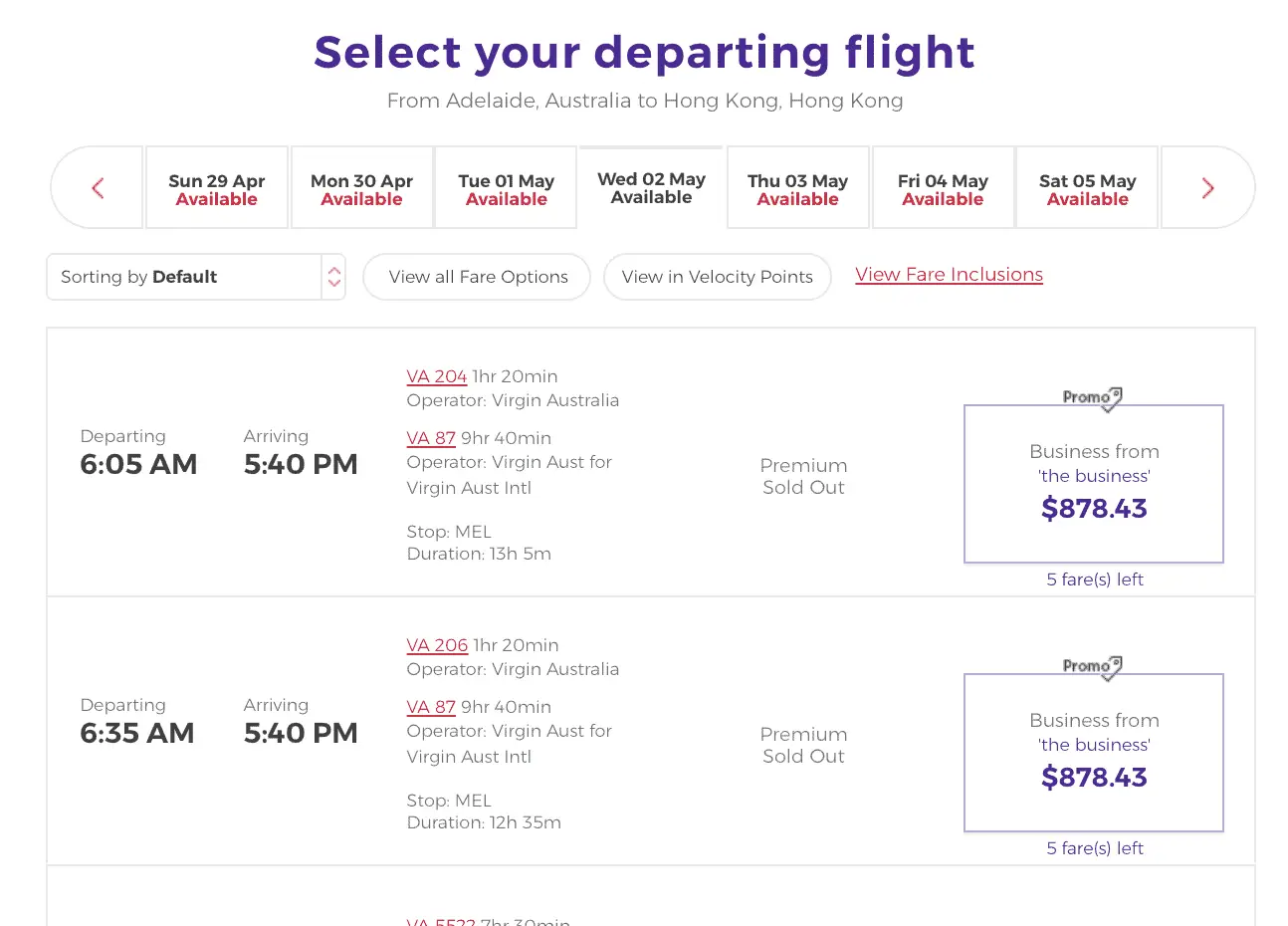
Task: Open the View Fare Inclusions link
Action: (x=949, y=275)
